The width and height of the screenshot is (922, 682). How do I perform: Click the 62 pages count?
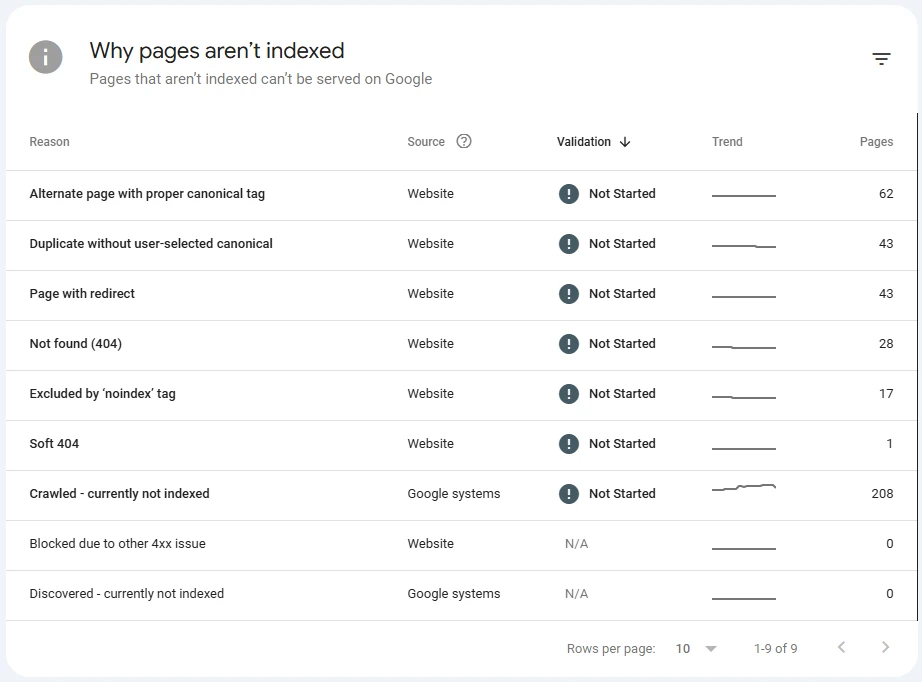(886, 193)
